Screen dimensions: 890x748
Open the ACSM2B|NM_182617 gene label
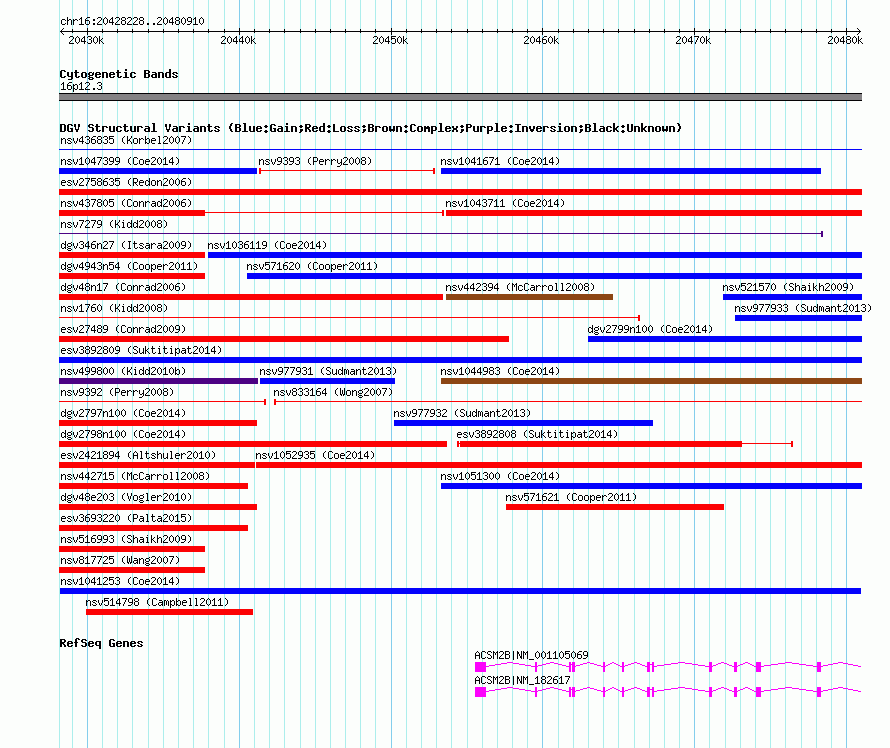click(x=522, y=680)
